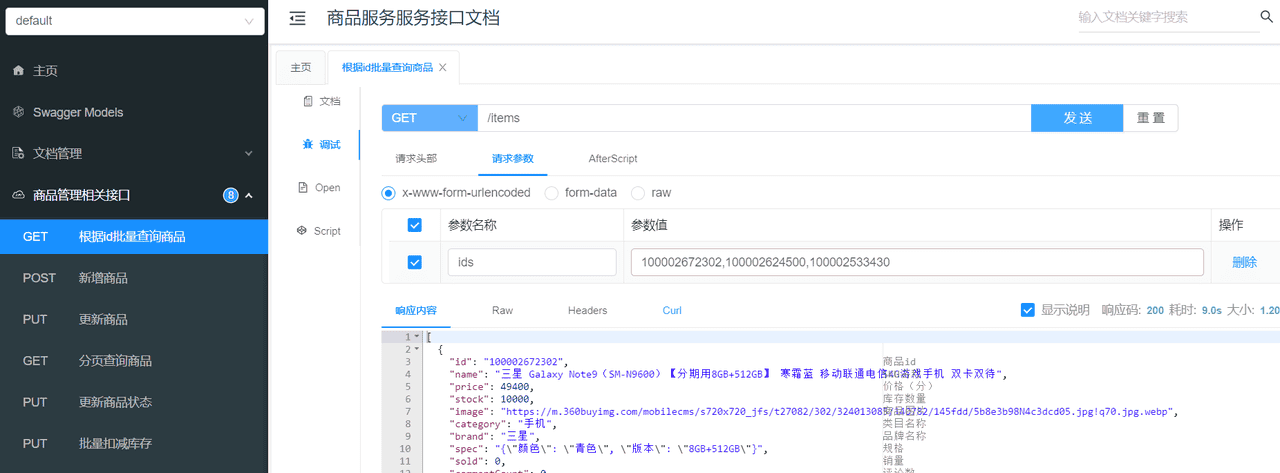The height and width of the screenshot is (473, 1280).
Task: Select form-data radio option
Action: [551, 192]
